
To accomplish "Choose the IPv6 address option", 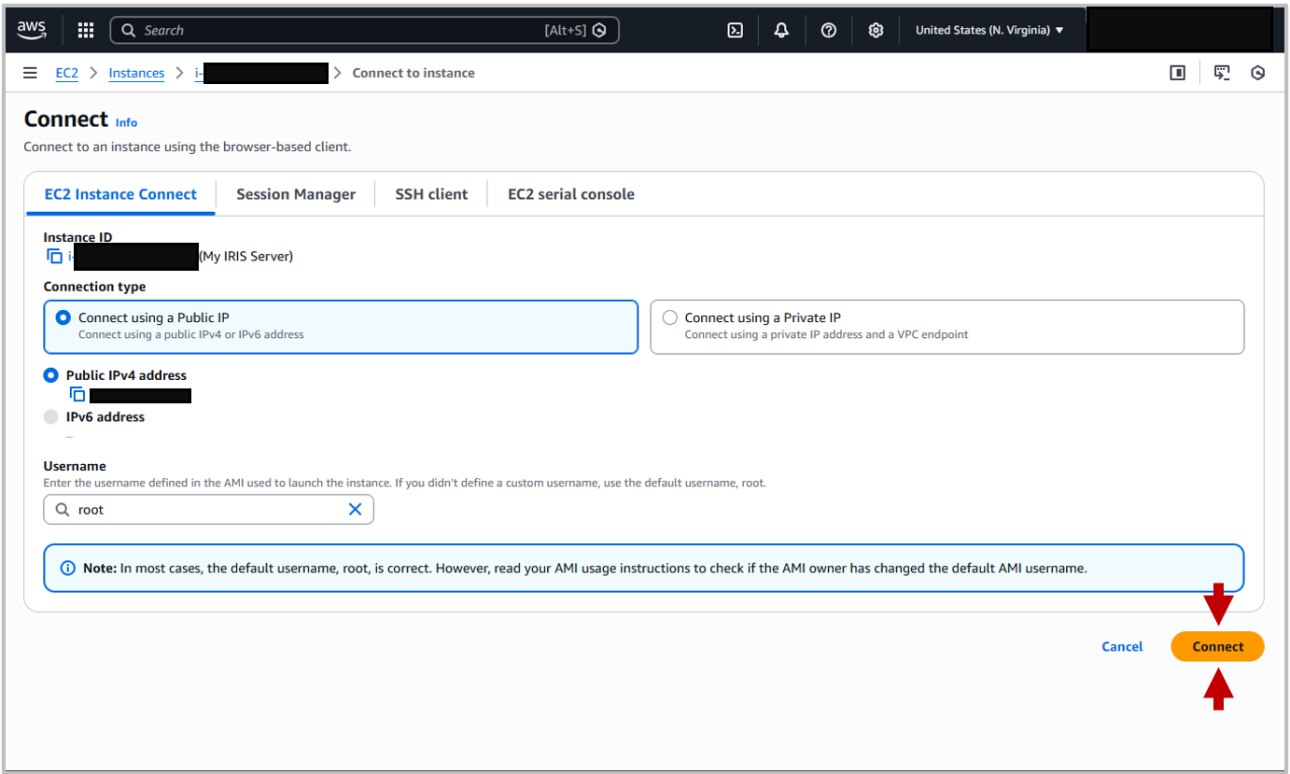I will click(50, 417).
